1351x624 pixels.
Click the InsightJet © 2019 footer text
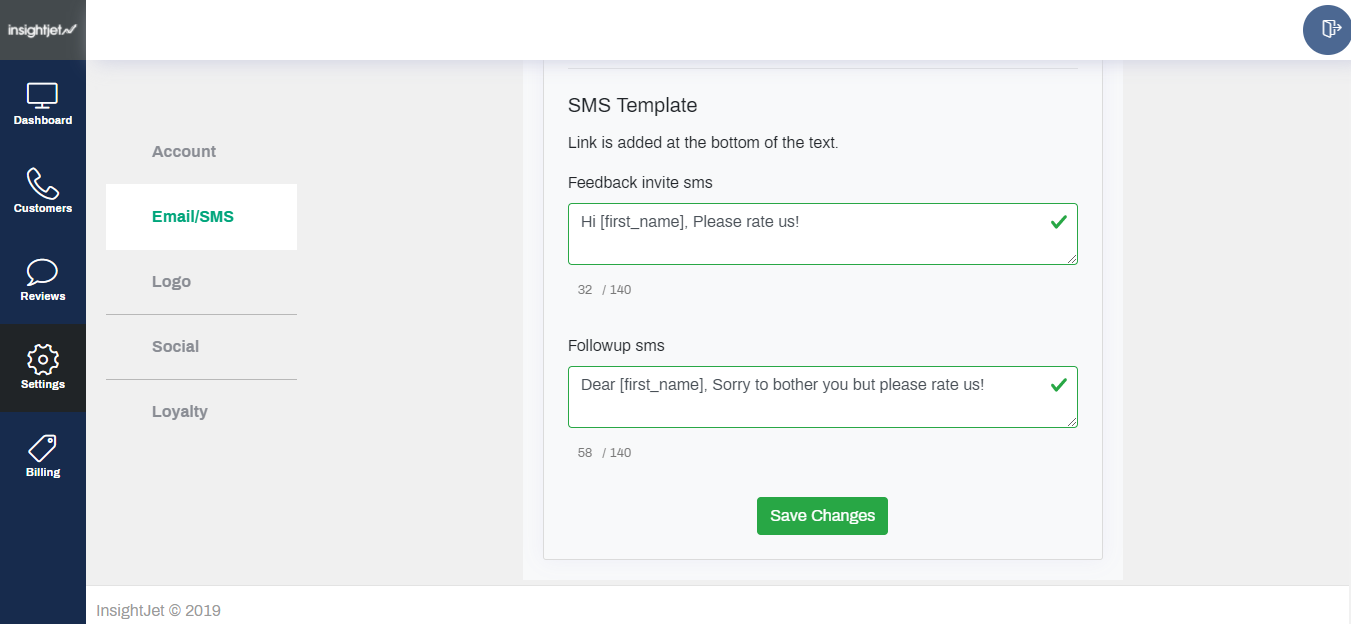tap(158, 610)
